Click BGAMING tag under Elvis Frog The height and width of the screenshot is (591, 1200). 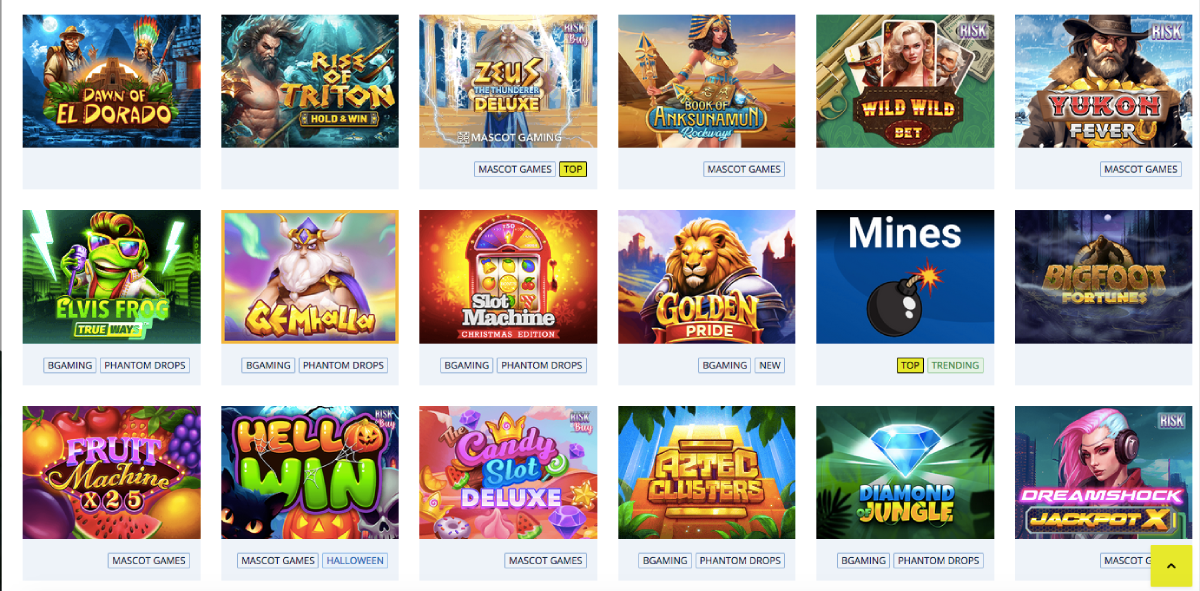pos(70,365)
